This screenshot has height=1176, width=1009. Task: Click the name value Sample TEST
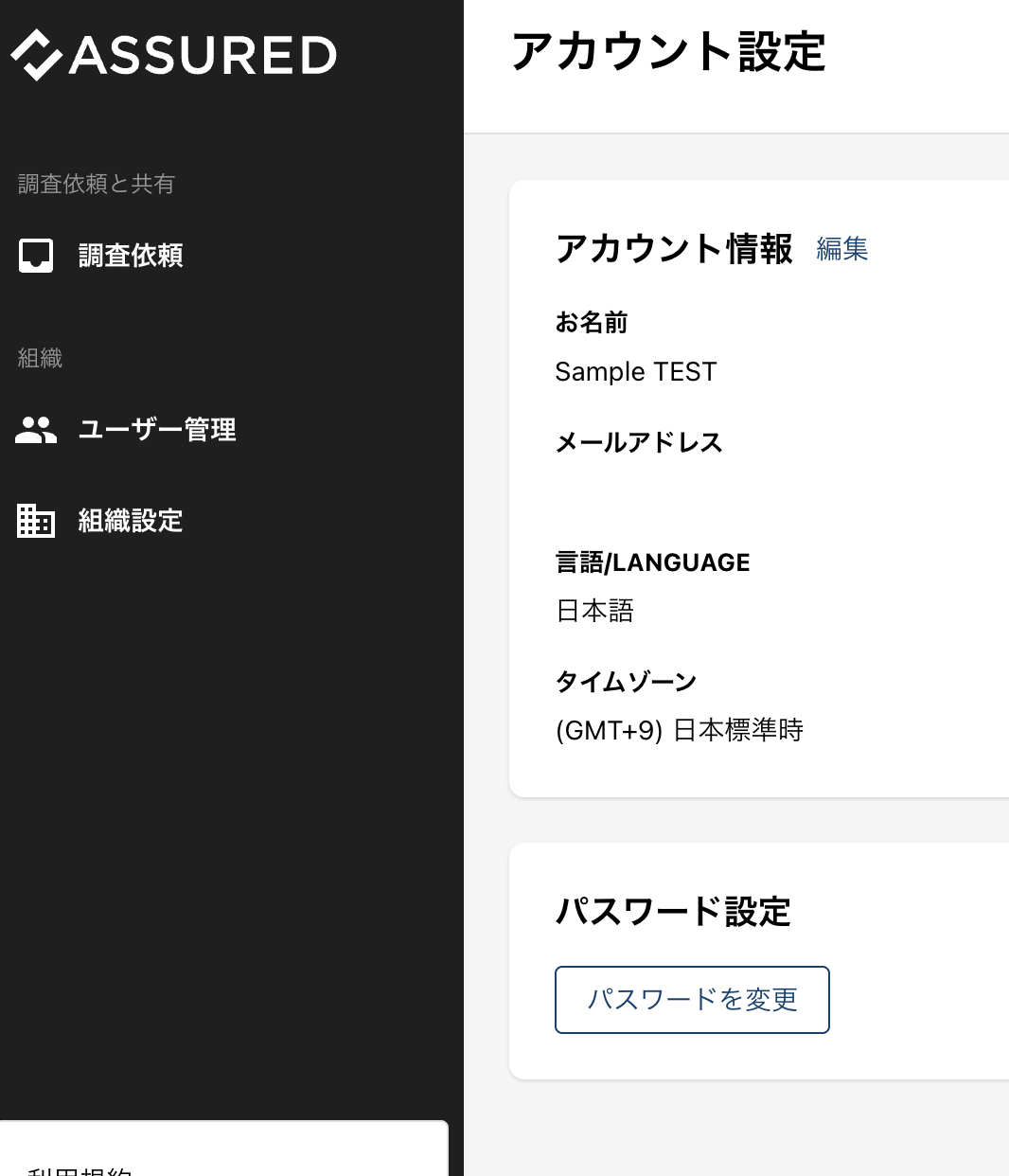(x=636, y=372)
